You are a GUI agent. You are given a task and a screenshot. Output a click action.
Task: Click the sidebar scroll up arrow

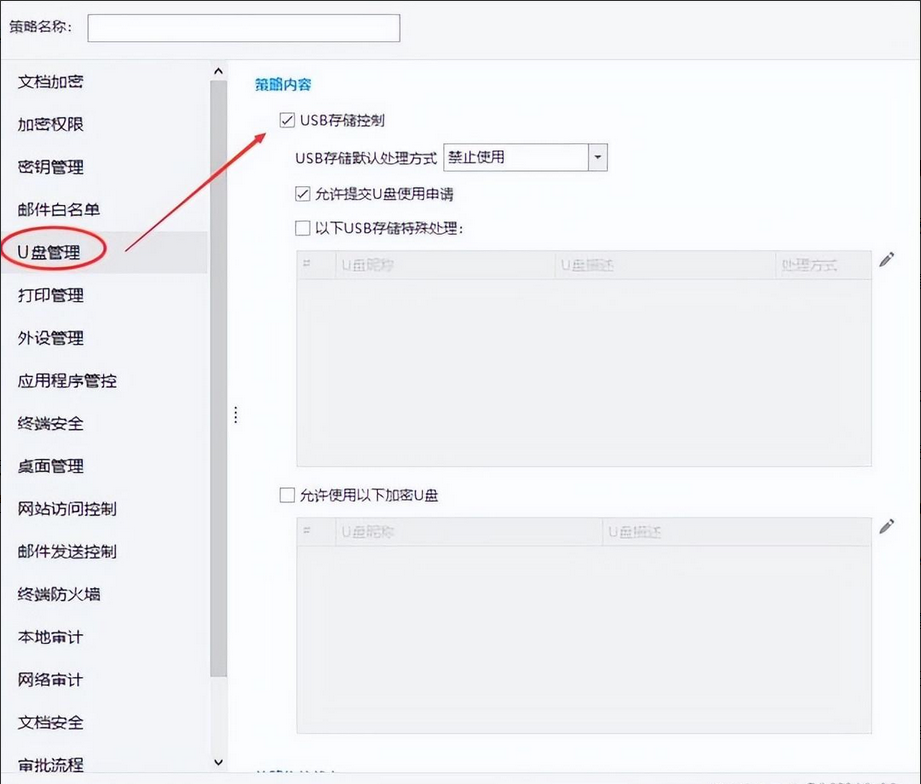[x=219, y=71]
